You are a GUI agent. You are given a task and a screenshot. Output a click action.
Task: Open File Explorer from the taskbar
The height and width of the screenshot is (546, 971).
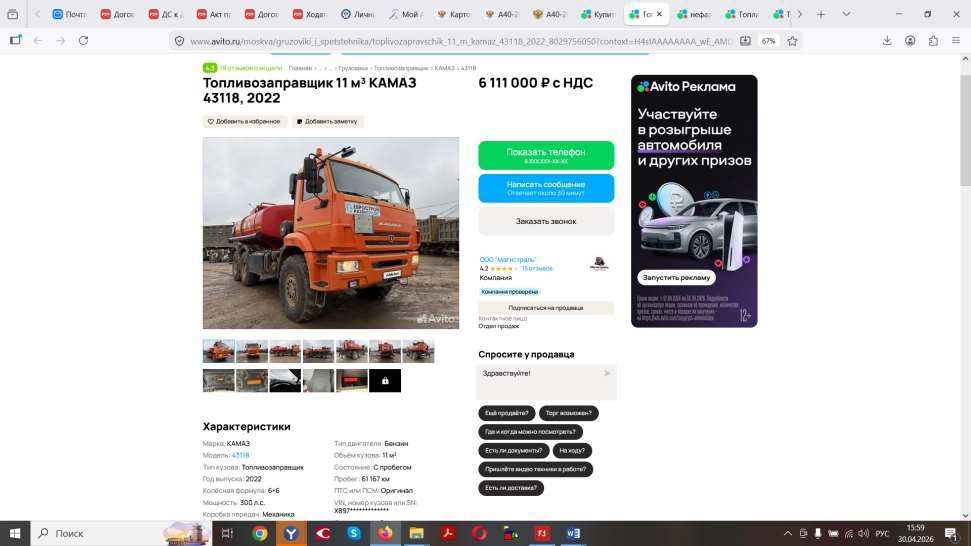tap(416, 533)
